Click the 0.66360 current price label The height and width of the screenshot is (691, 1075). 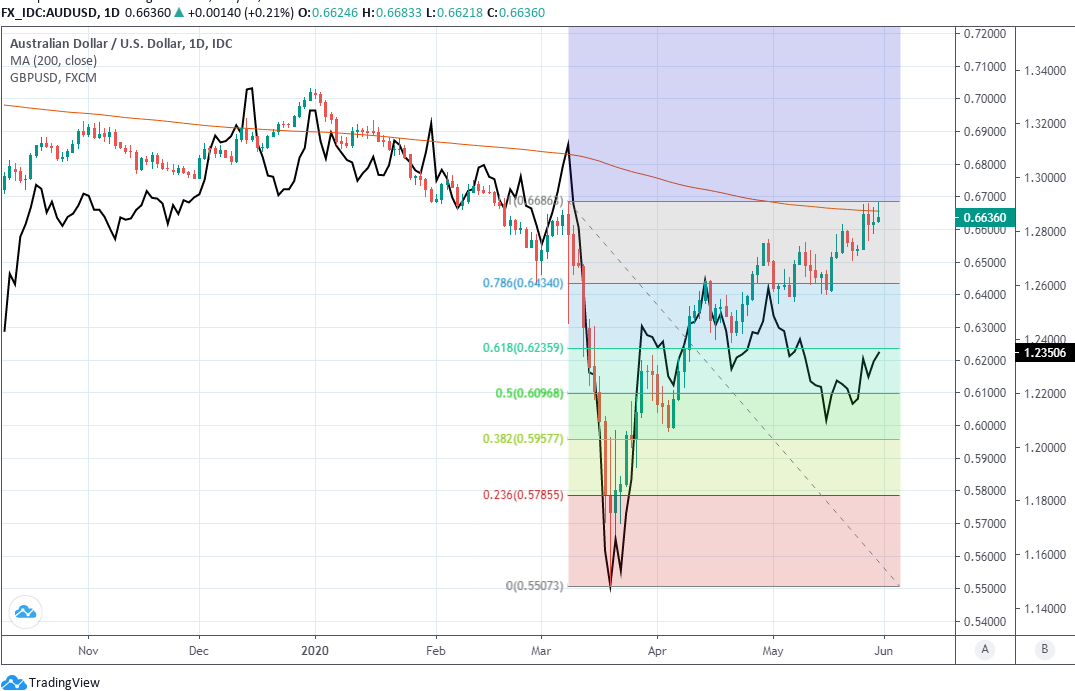pyautogui.click(x=986, y=217)
